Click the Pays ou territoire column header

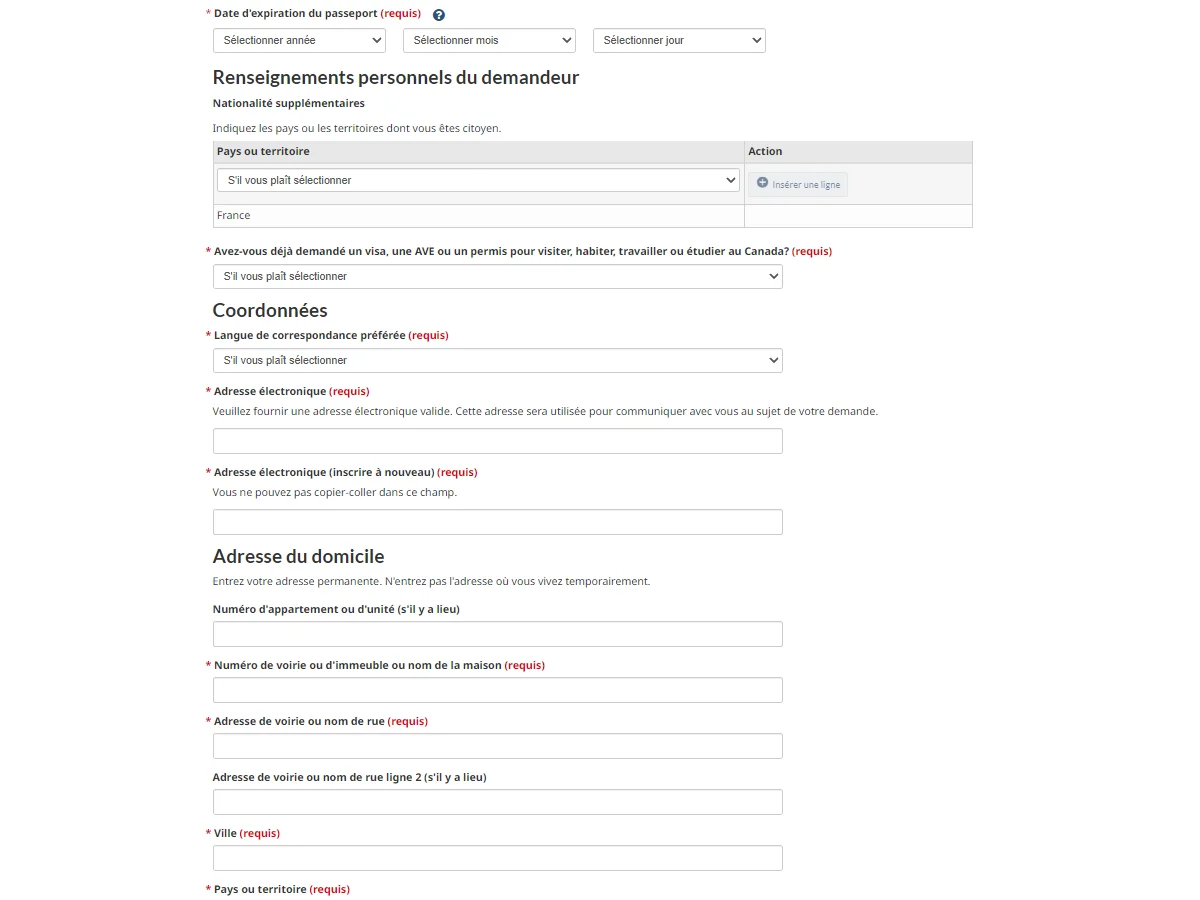pyautogui.click(x=260, y=151)
